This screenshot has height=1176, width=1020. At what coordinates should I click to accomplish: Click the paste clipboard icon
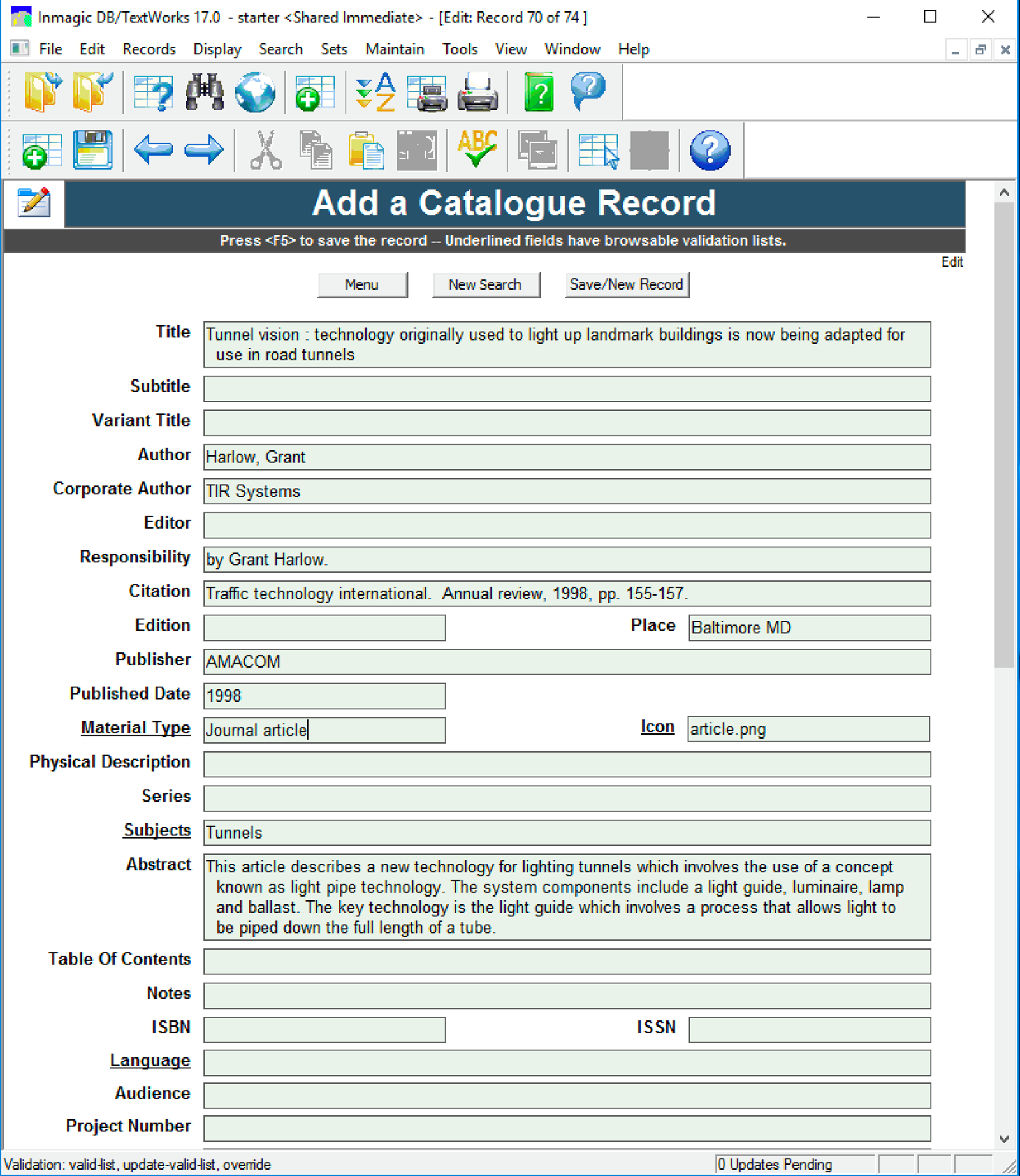pos(366,151)
